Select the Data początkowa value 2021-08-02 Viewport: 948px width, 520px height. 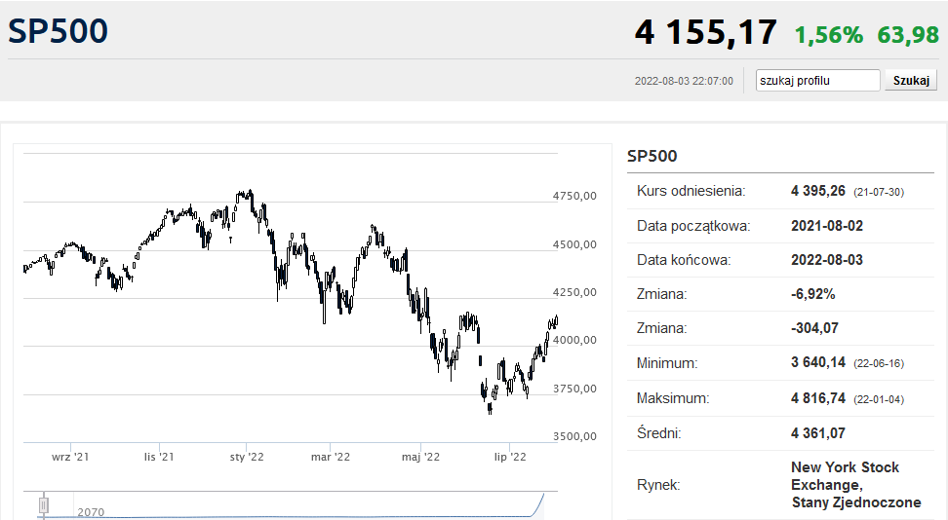pos(826,226)
